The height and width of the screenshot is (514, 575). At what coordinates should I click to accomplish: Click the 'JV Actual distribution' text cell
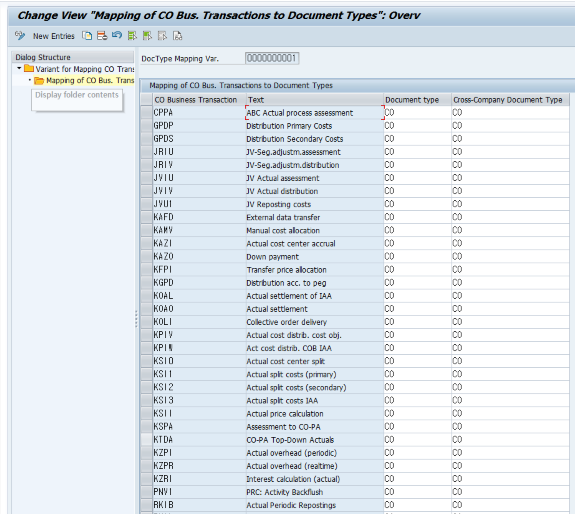point(314,191)
